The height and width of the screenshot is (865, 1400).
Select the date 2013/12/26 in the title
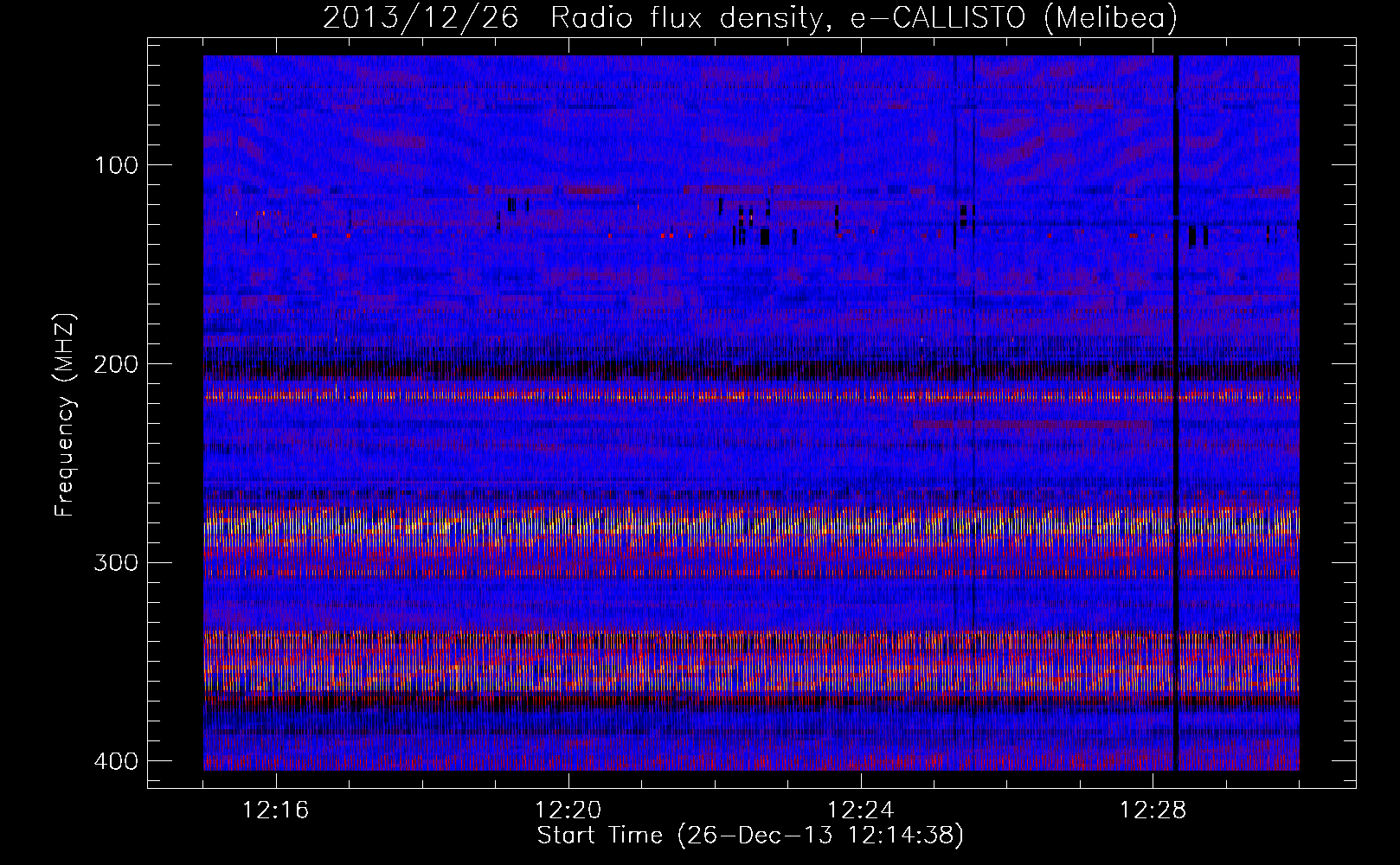421,17
